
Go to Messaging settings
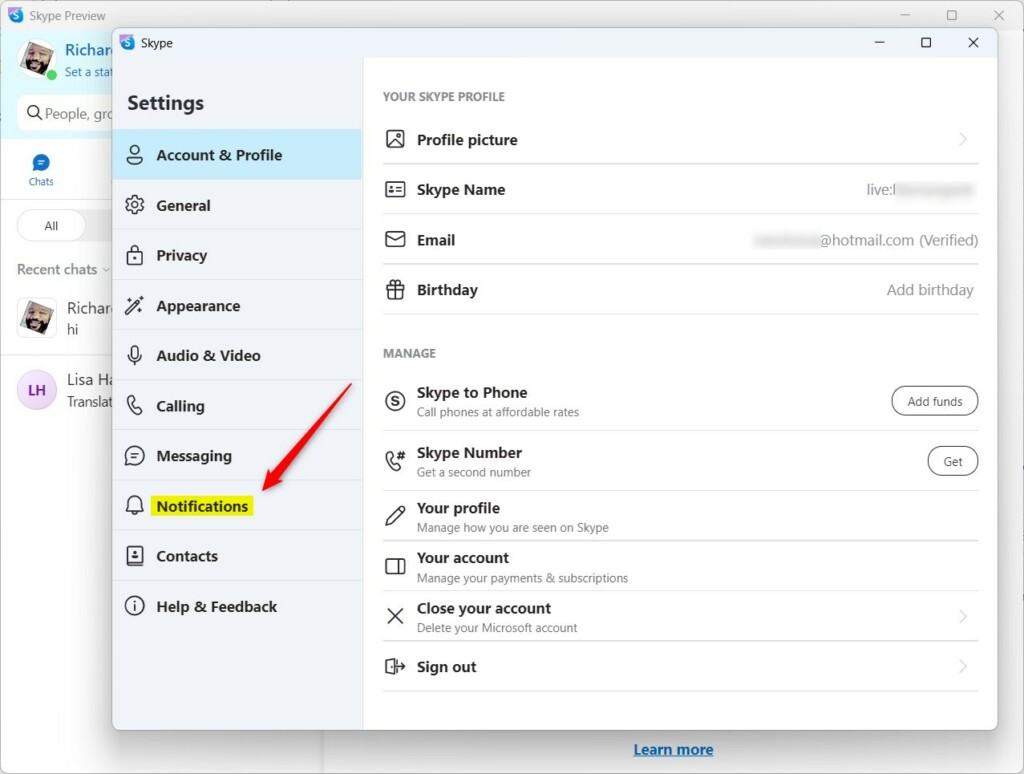coord(237,456)
